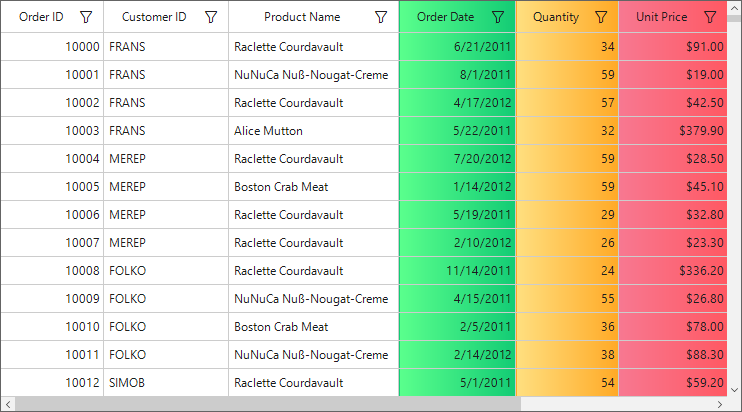Select Order ID cell 10004
The width and height of the screenshot is (742, 412).
point(52,158)
